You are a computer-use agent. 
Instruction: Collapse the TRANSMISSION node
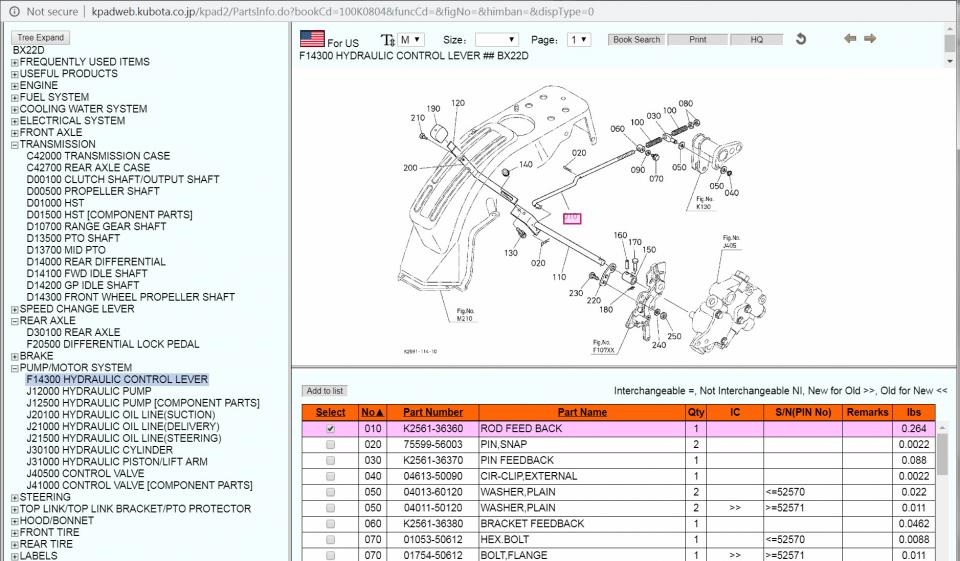(x=15, y=145)
